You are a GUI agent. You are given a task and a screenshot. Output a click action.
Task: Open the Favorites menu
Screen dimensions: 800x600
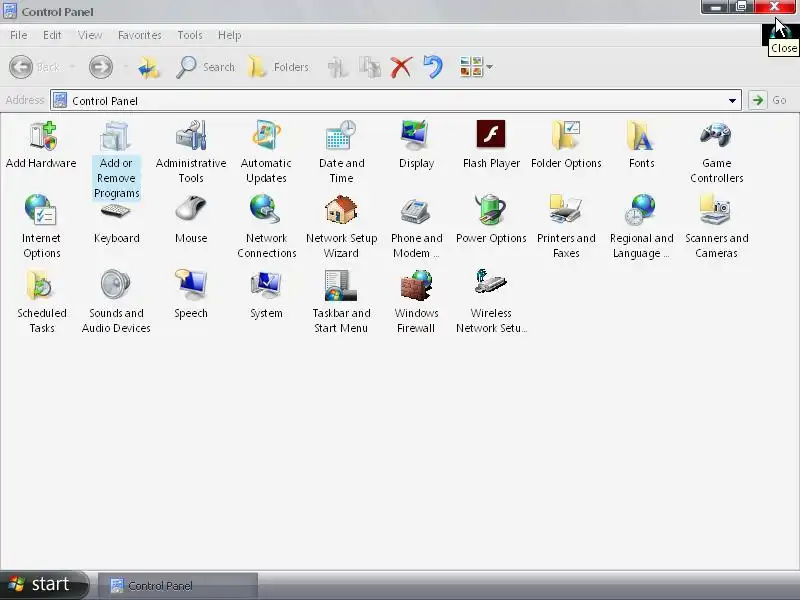tap(139, 35)
